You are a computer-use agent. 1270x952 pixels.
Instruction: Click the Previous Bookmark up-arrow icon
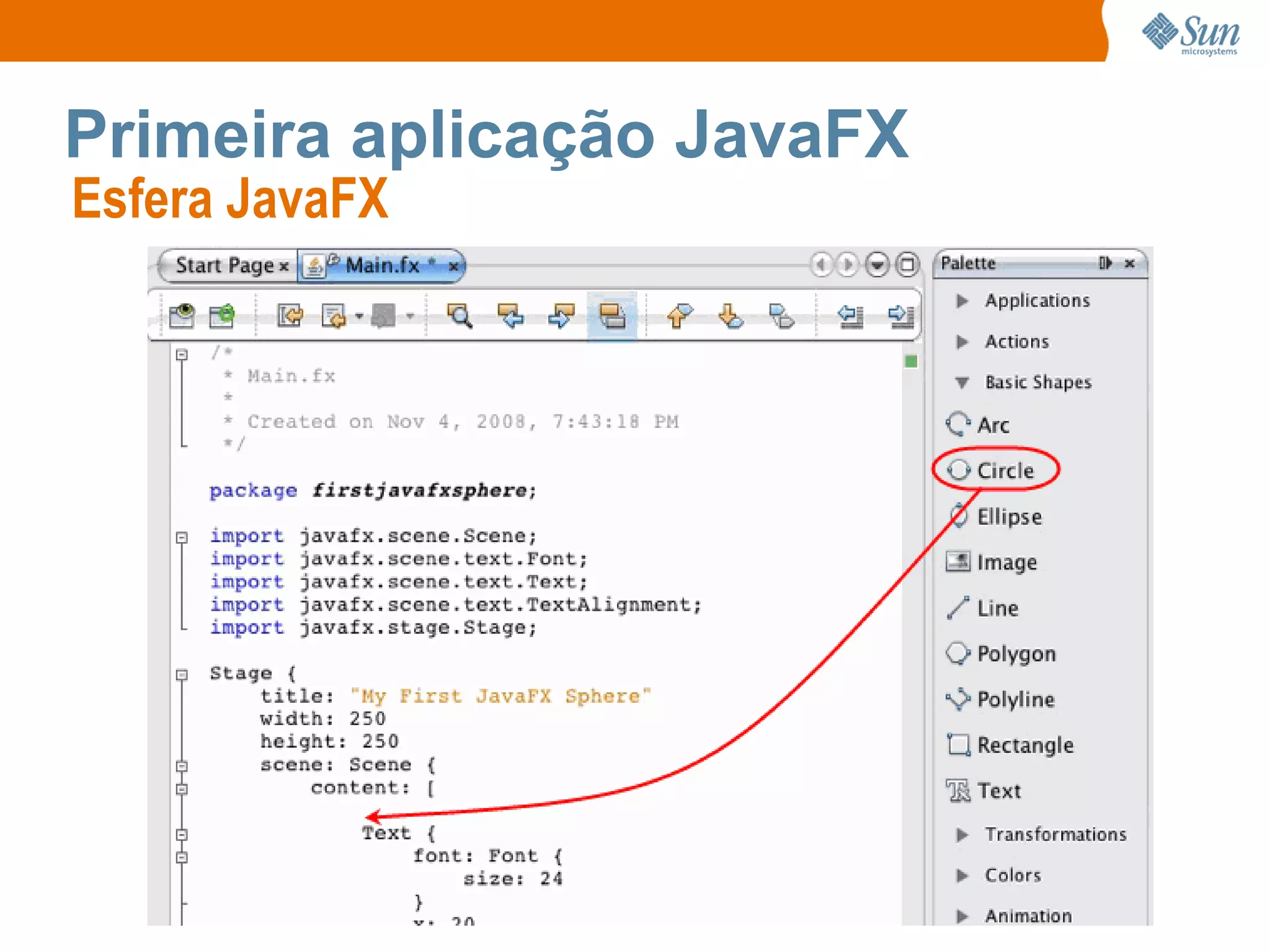click(x=680, y=315)
